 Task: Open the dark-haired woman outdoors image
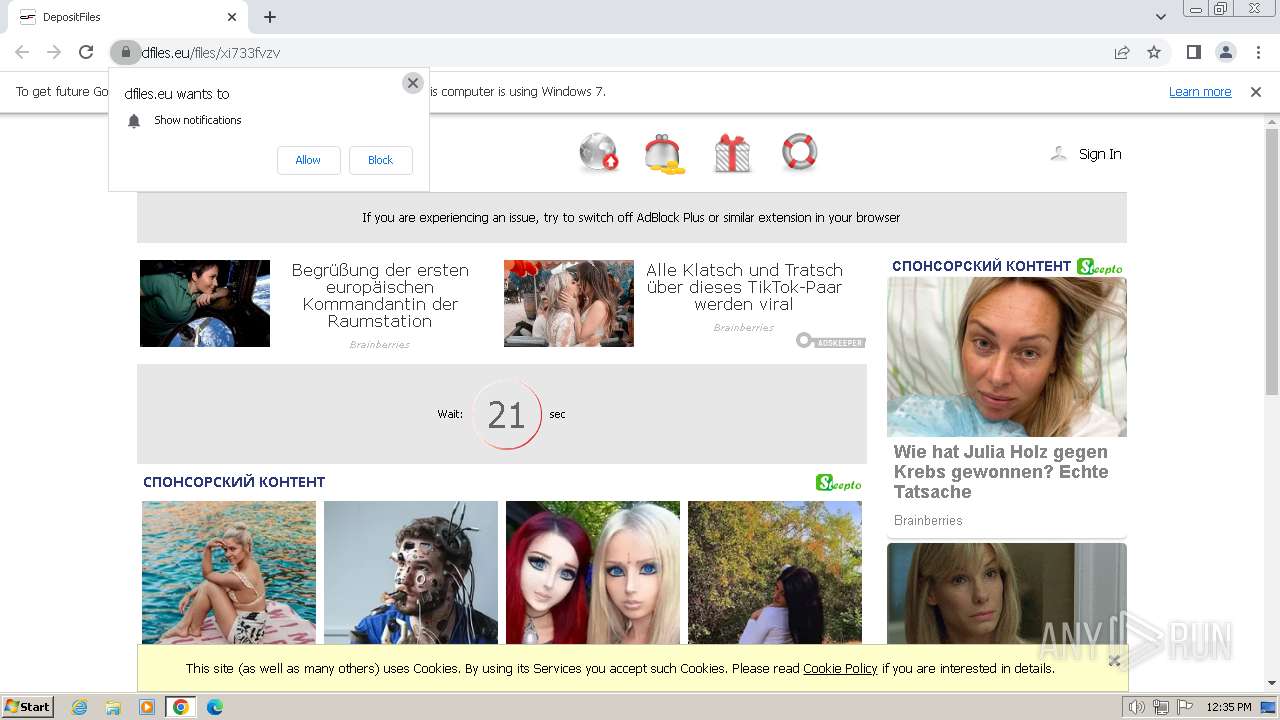click(x=775, y=572)
